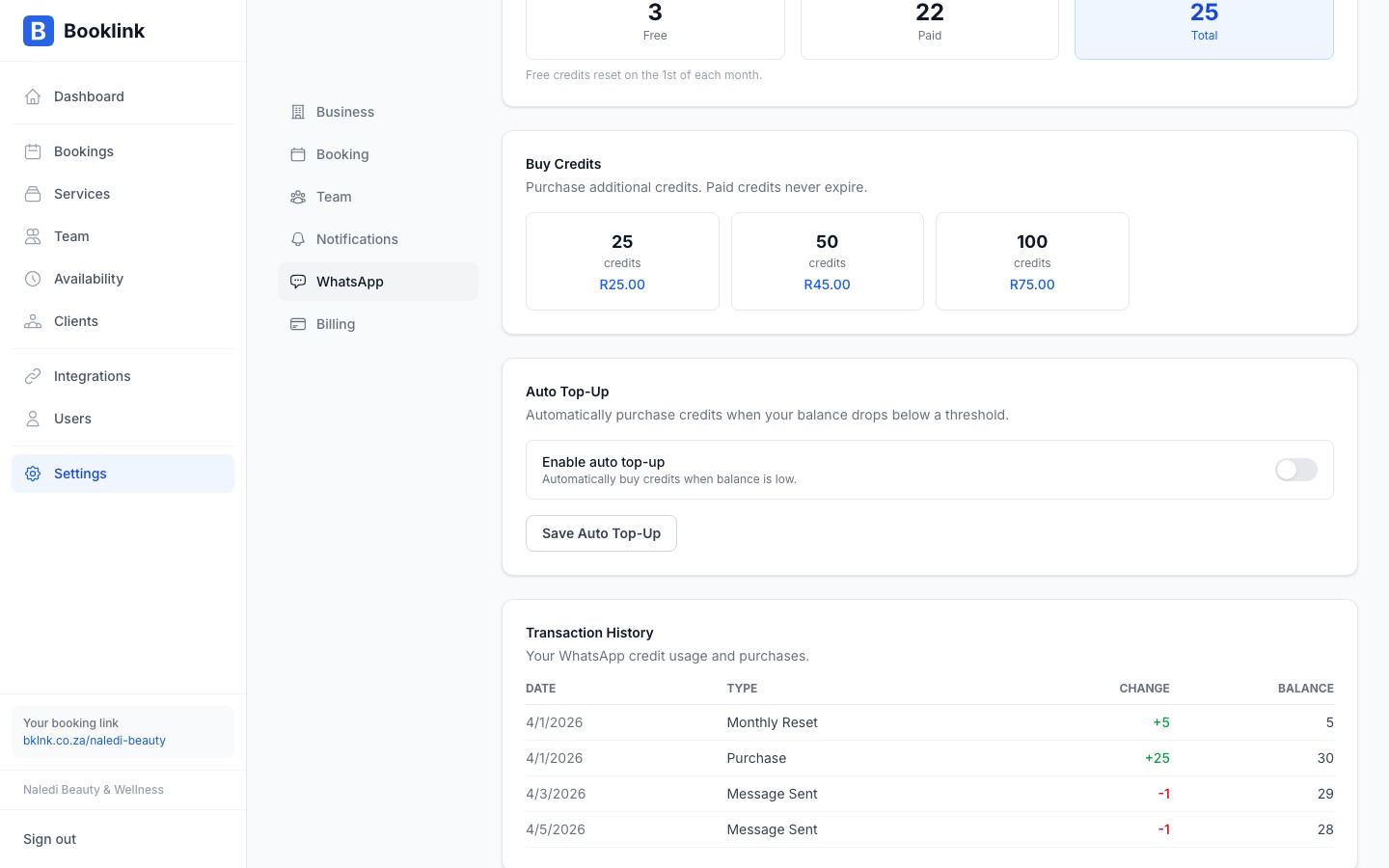The image size is (1389, 868).
Task: Select the 50 credits for R45.00 option
Action: tap(827, 261)
